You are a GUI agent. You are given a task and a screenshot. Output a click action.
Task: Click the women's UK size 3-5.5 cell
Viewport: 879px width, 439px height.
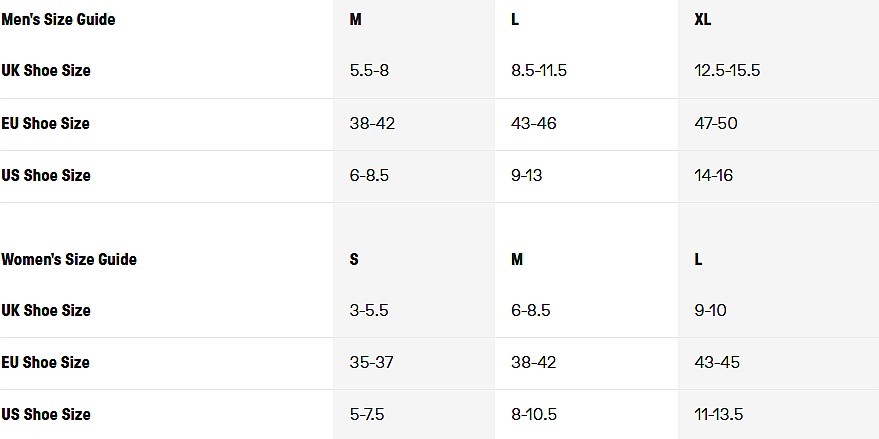(x=370, y=310)
